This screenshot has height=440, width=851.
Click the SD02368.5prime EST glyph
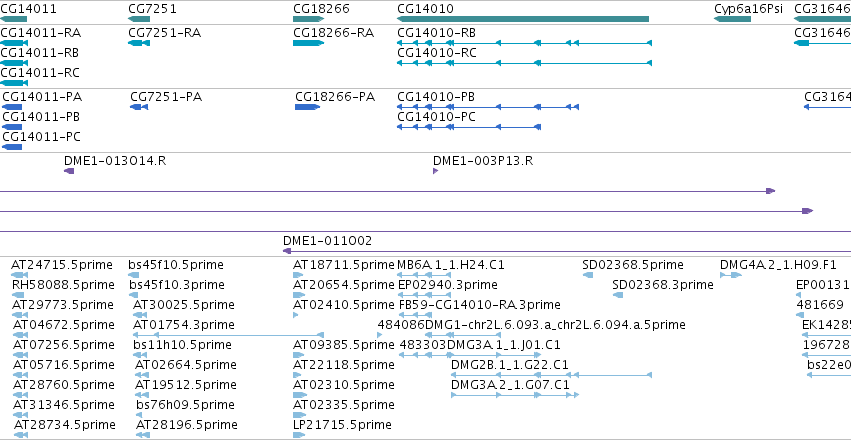[588, 275]
